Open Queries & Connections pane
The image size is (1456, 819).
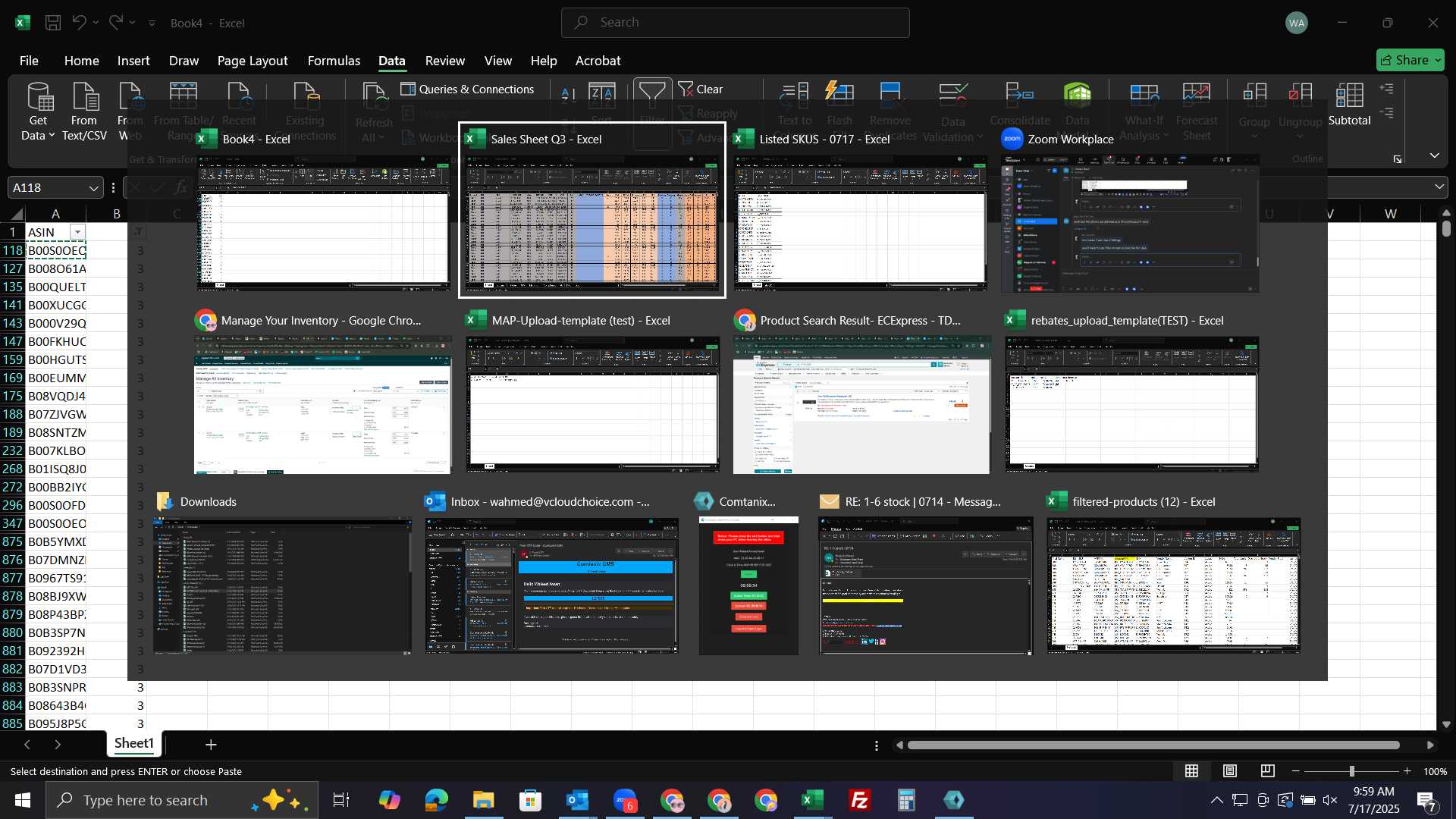click(x=467, y=89)
